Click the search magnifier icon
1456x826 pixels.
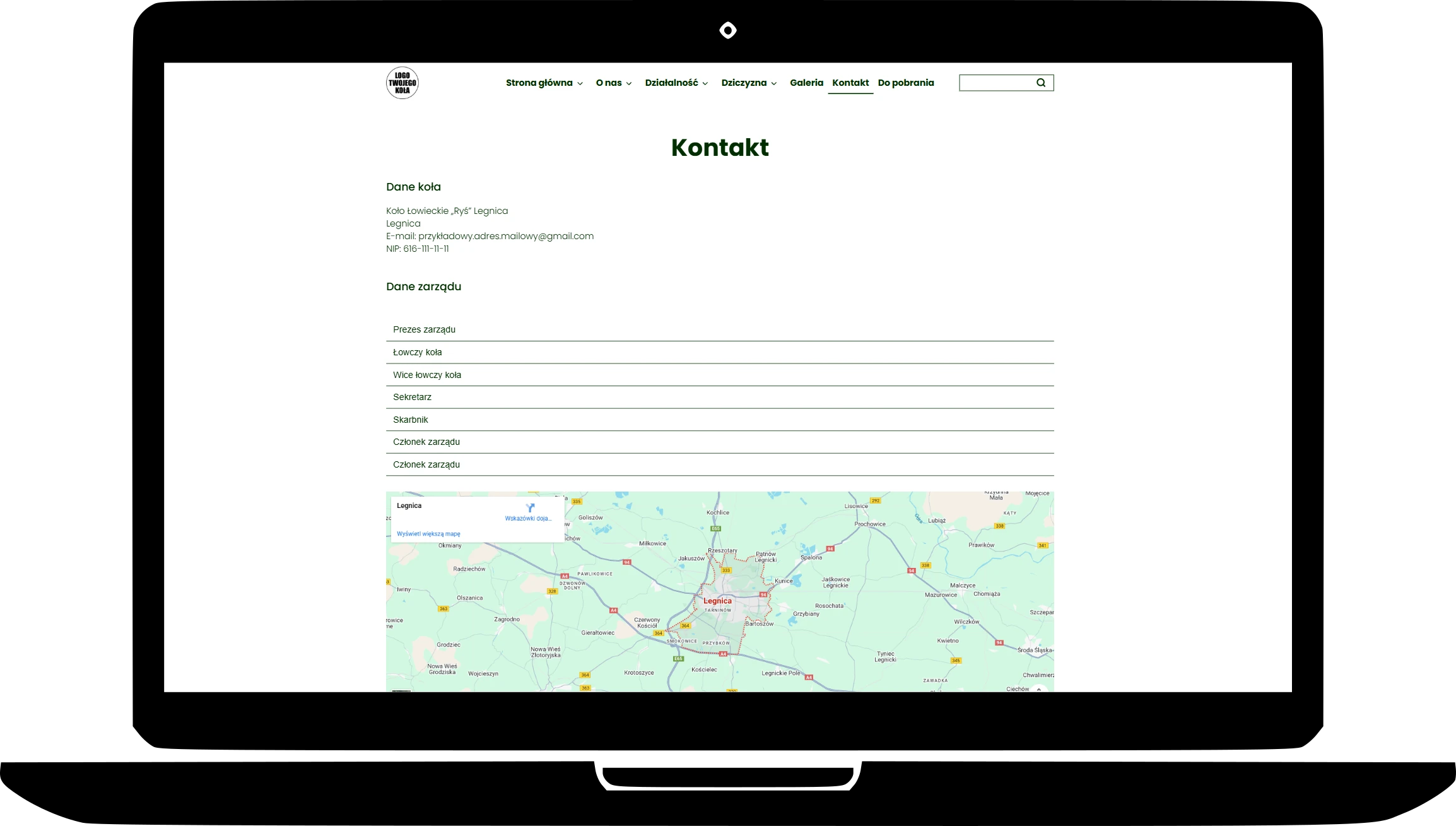coord(1041,83)
